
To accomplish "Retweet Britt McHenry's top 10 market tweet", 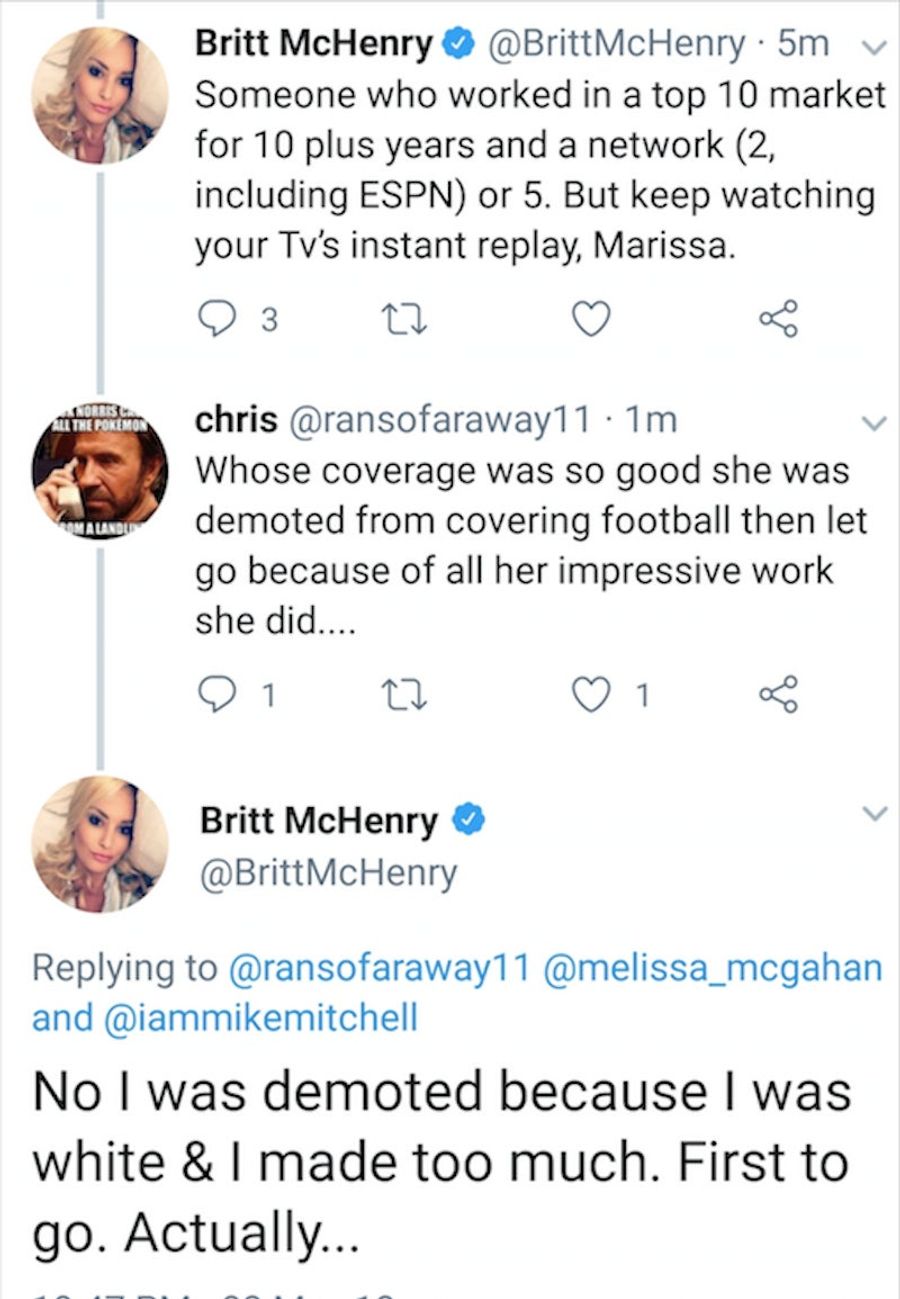I will click(391, 320).
